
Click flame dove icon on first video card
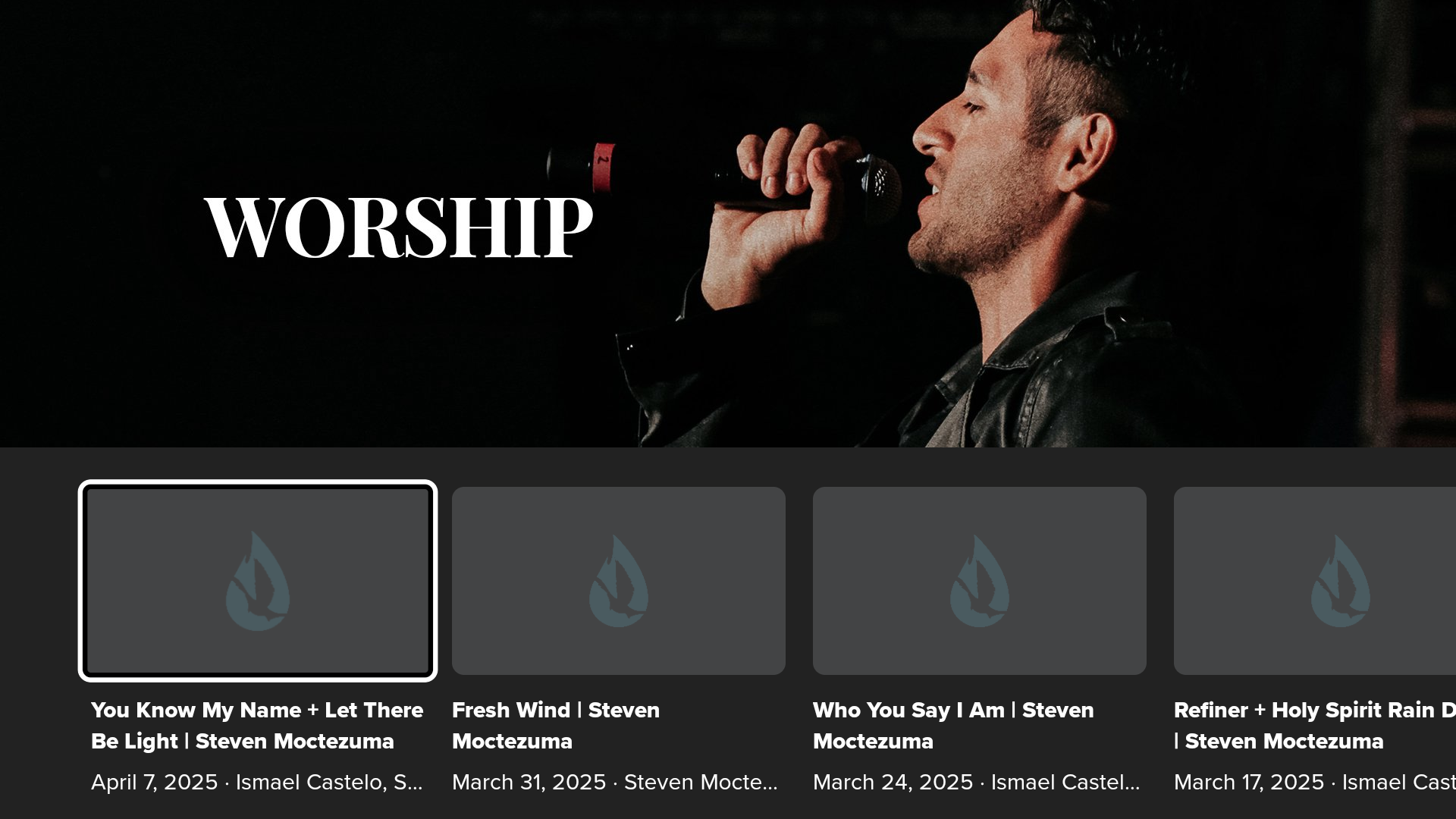[258, 581]
